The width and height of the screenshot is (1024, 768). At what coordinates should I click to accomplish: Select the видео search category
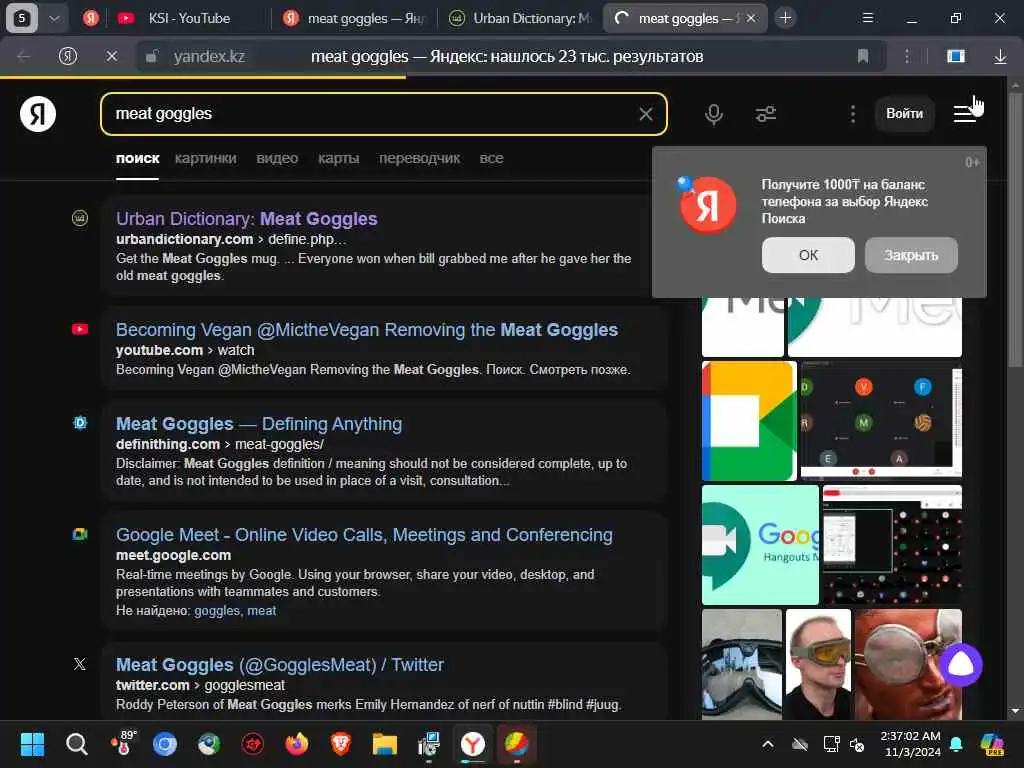click(x=277, y=158)
